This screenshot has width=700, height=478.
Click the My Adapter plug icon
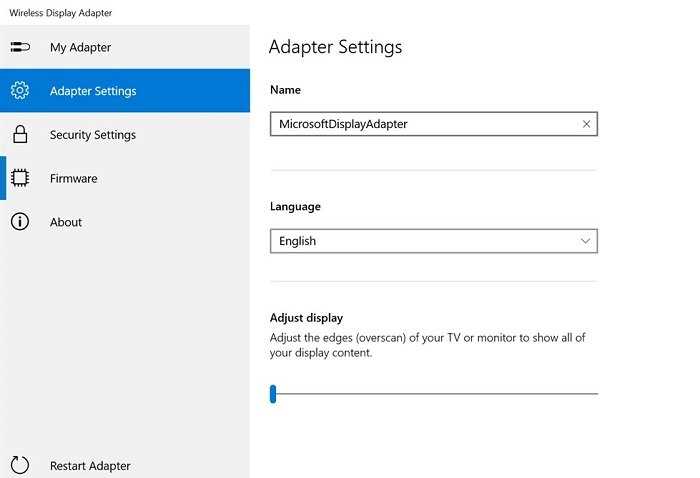(20, 47)
